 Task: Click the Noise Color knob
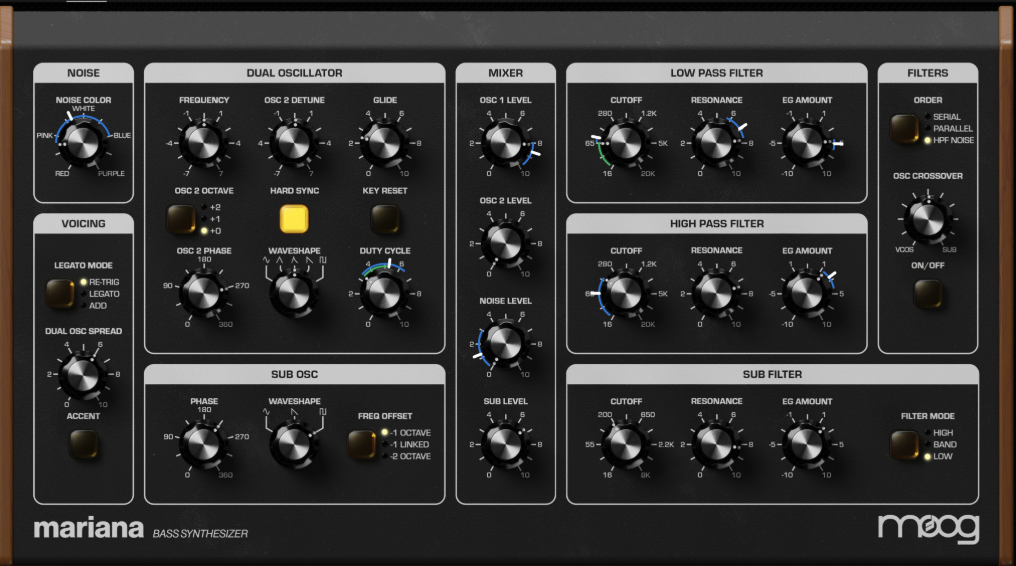tap(83, 142)
